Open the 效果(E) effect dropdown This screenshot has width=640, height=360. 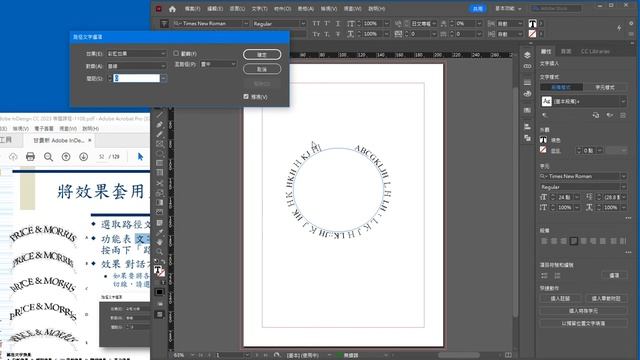point(136,53)
